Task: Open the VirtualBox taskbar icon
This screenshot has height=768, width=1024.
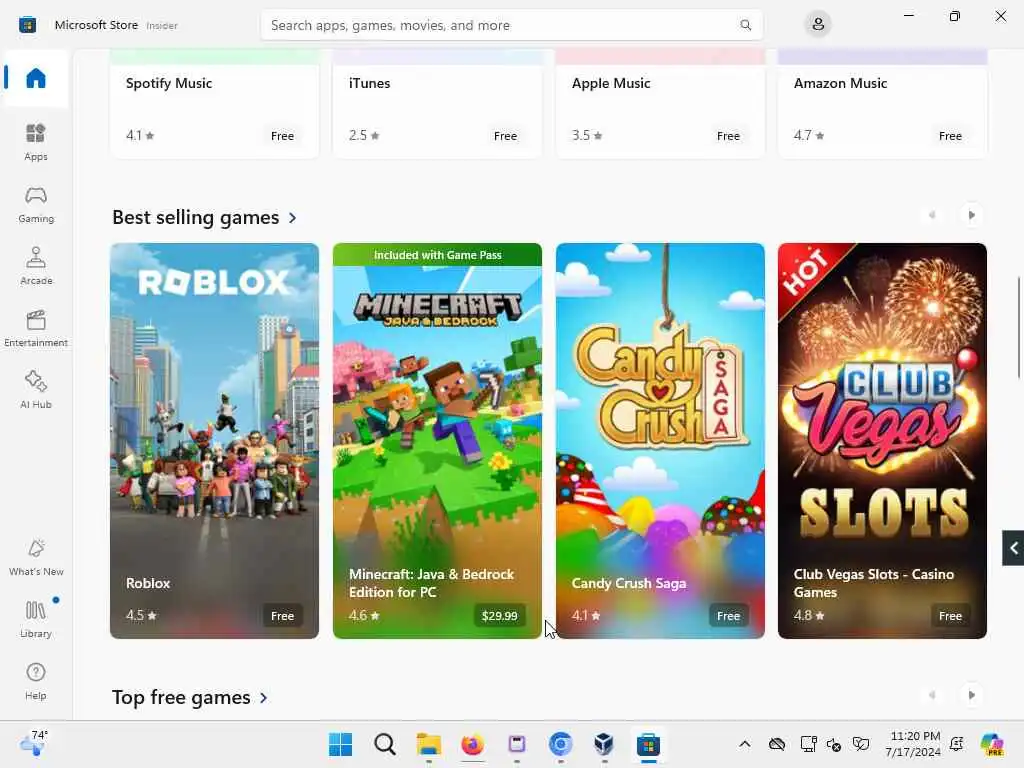Action: [x=604, y=744]
